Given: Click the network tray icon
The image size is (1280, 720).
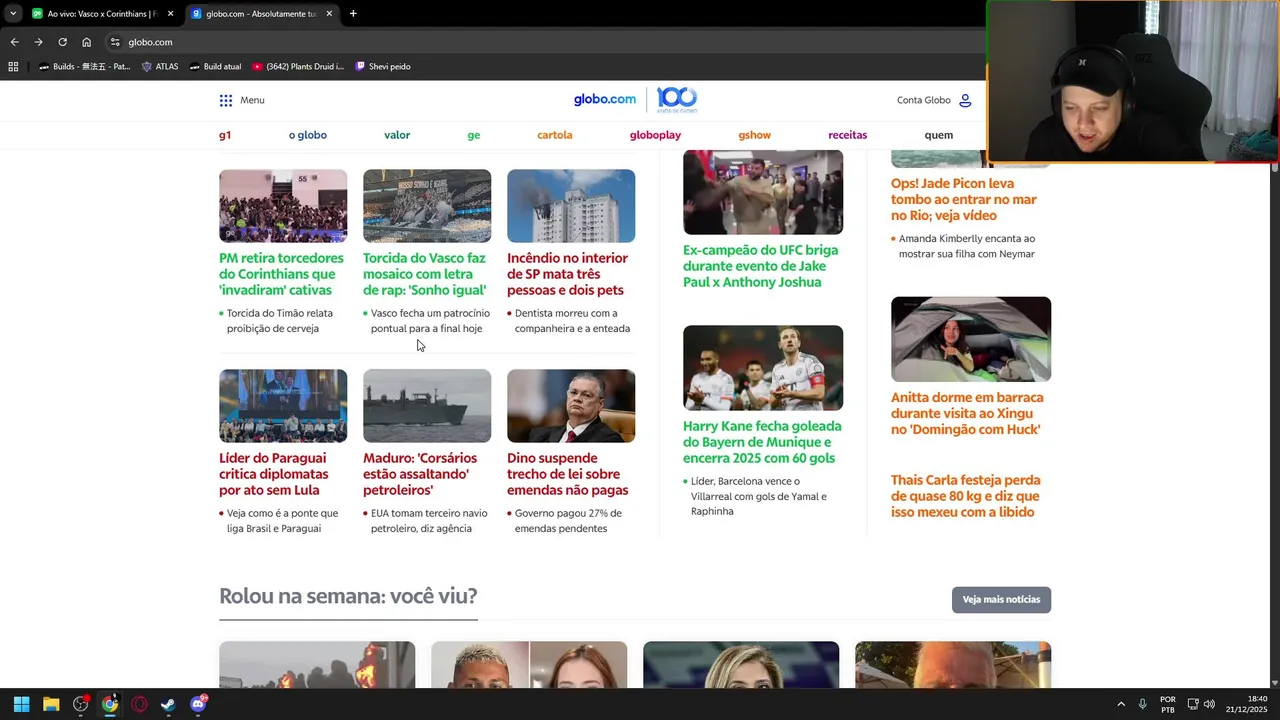Looking at the screenshot, I should [x=1193, y=704].
